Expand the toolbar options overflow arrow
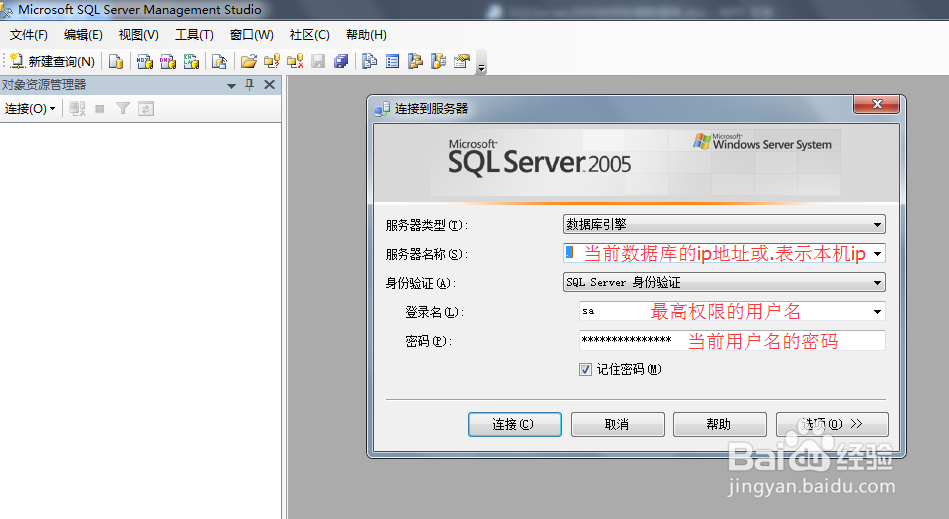Viewport: 949px width, 519px height. point(482,68)
